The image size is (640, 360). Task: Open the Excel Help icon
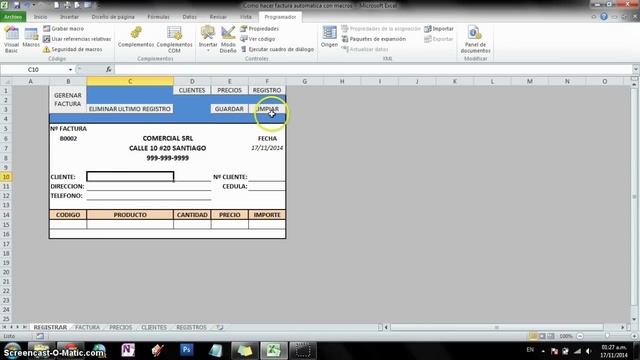[604, 17]
